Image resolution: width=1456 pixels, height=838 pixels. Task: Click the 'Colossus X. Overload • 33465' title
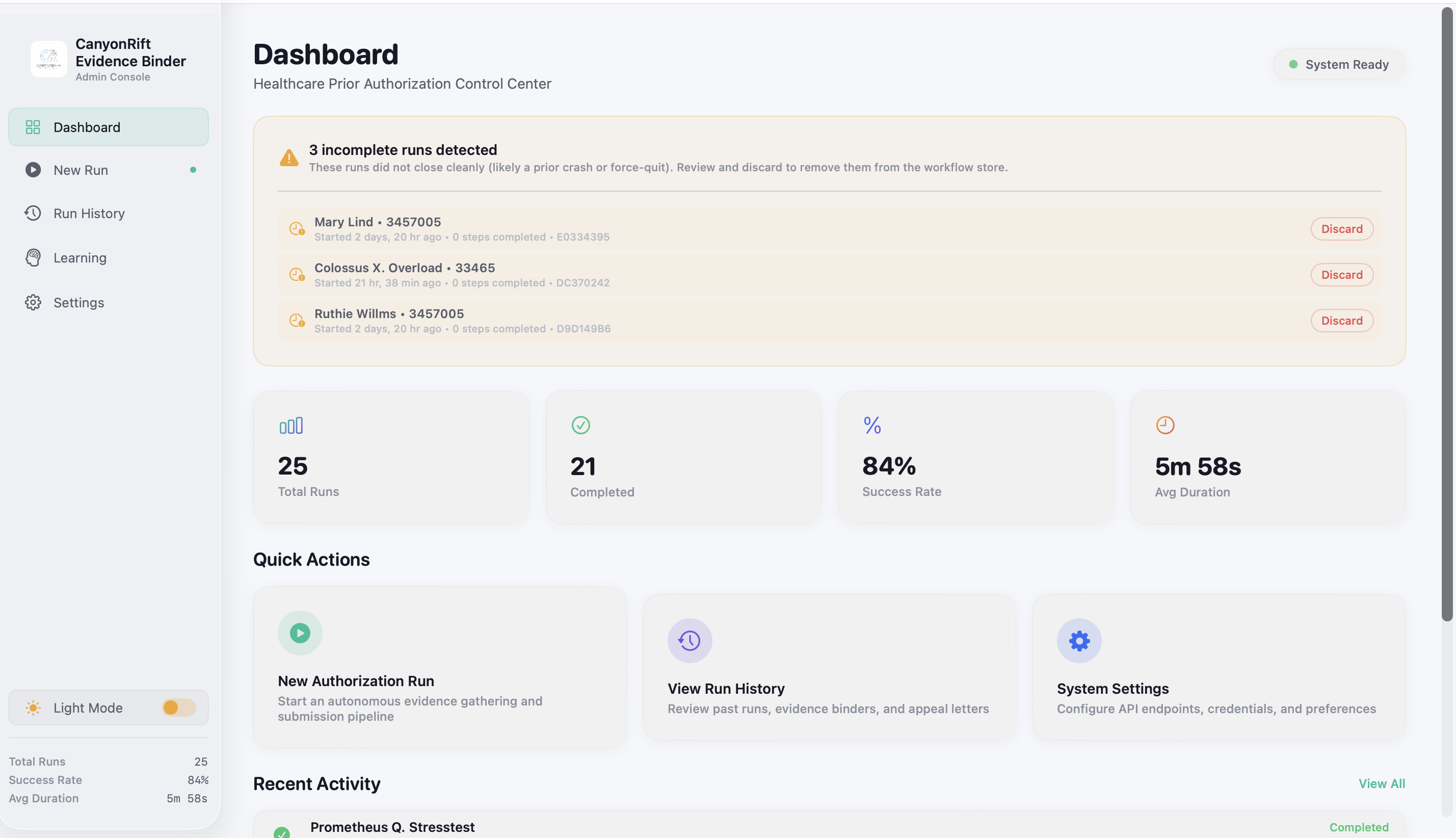point(405,268)
